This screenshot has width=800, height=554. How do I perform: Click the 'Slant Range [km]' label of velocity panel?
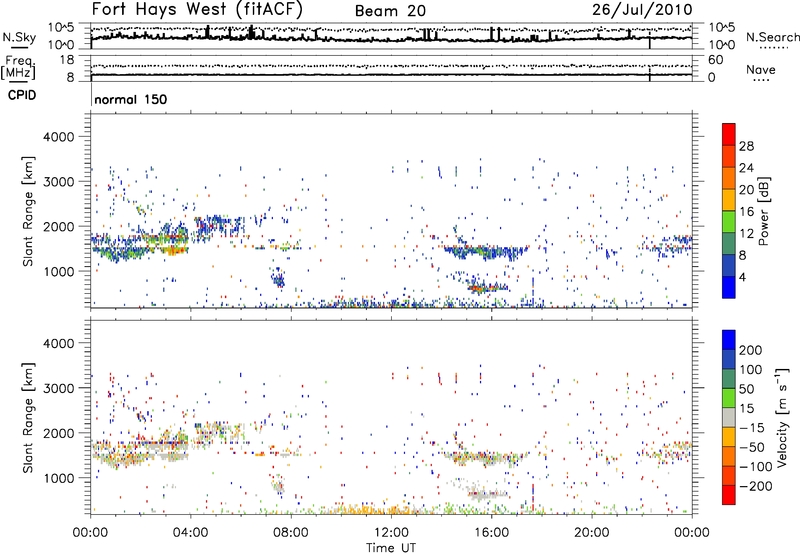coord(28,417)
